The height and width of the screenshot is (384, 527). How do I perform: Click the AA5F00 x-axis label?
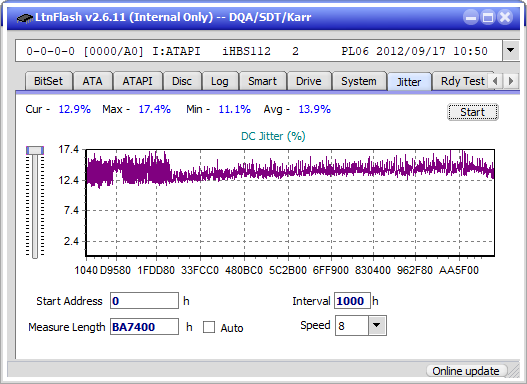459,270
